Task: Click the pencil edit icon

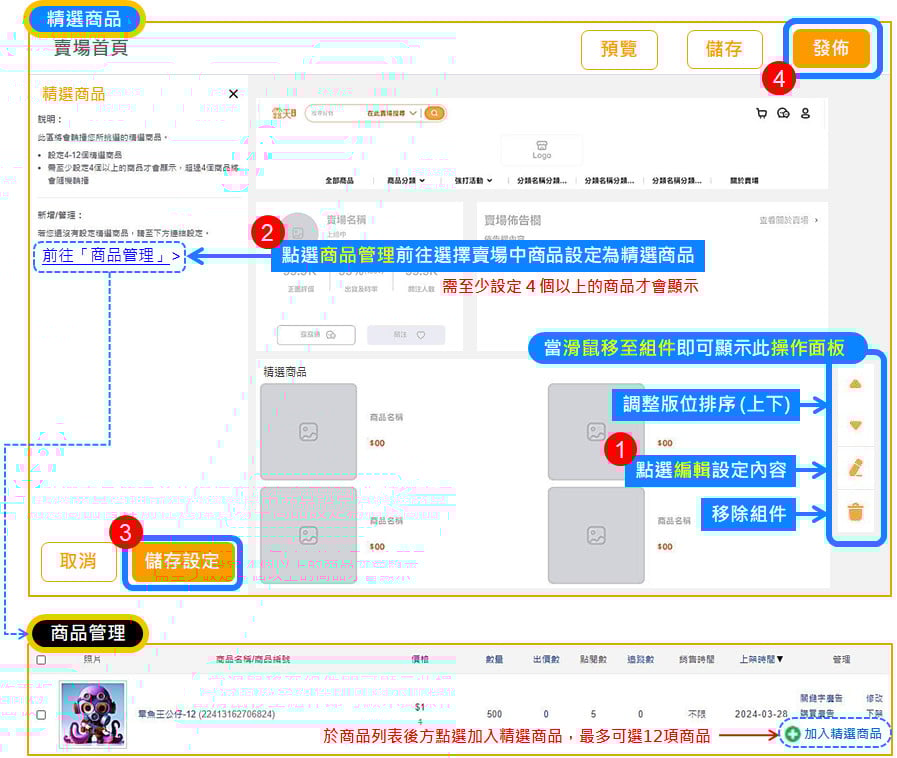Action: (855, 468)
